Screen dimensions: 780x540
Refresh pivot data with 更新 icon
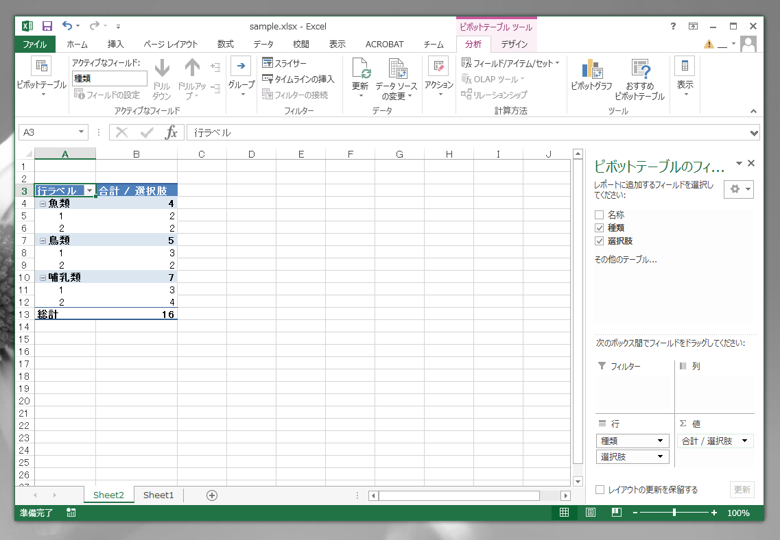click(x=361, y=68)
